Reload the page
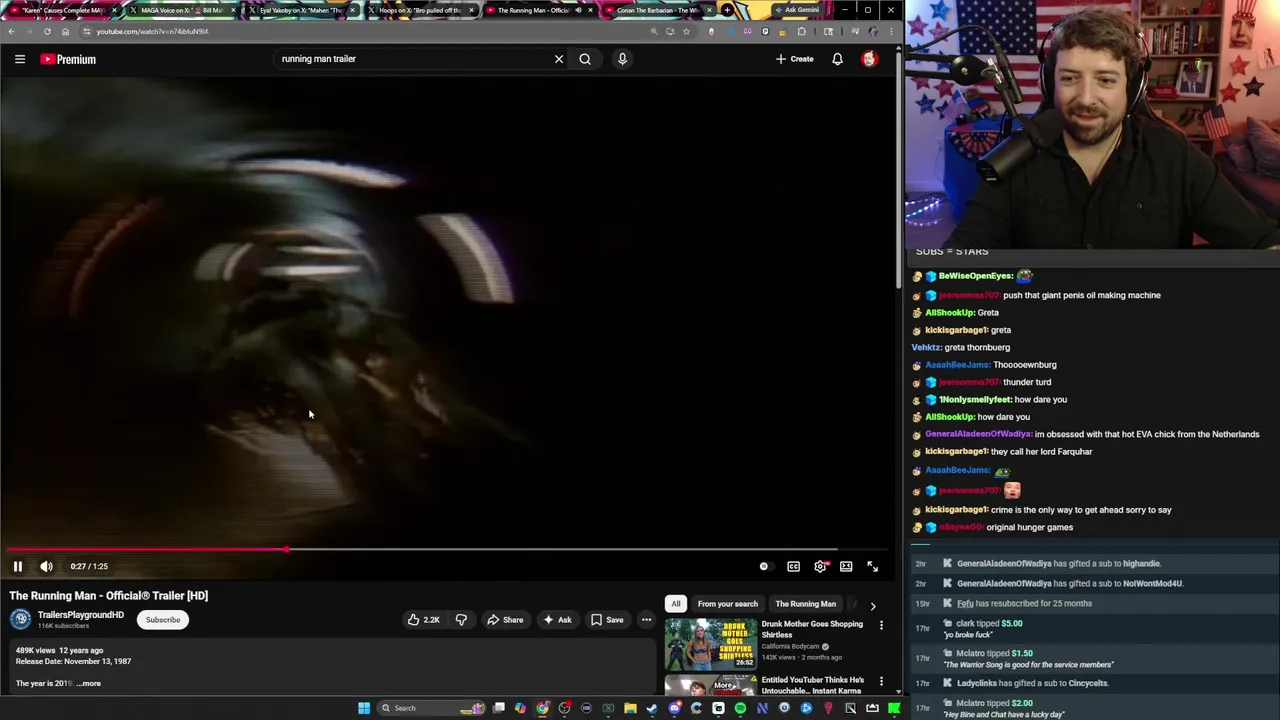 [x=47, y=31]
